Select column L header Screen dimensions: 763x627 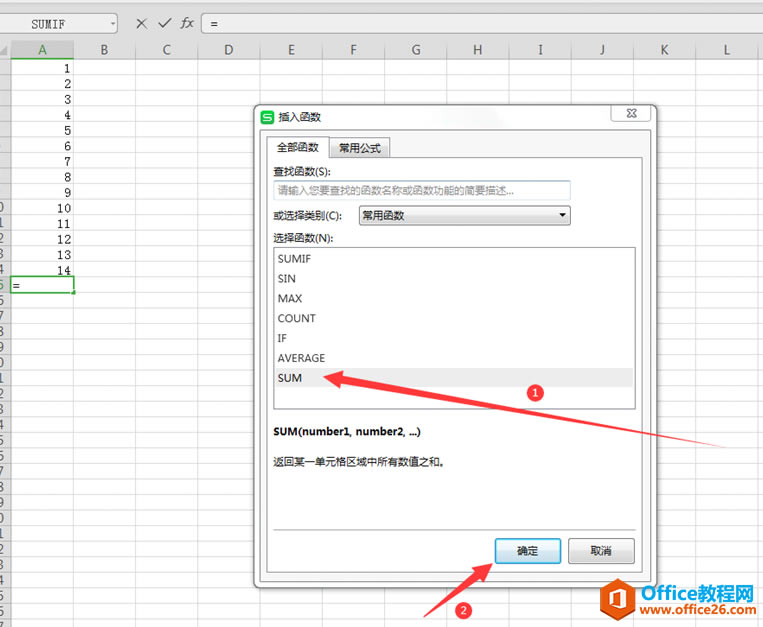coord(727,50)
